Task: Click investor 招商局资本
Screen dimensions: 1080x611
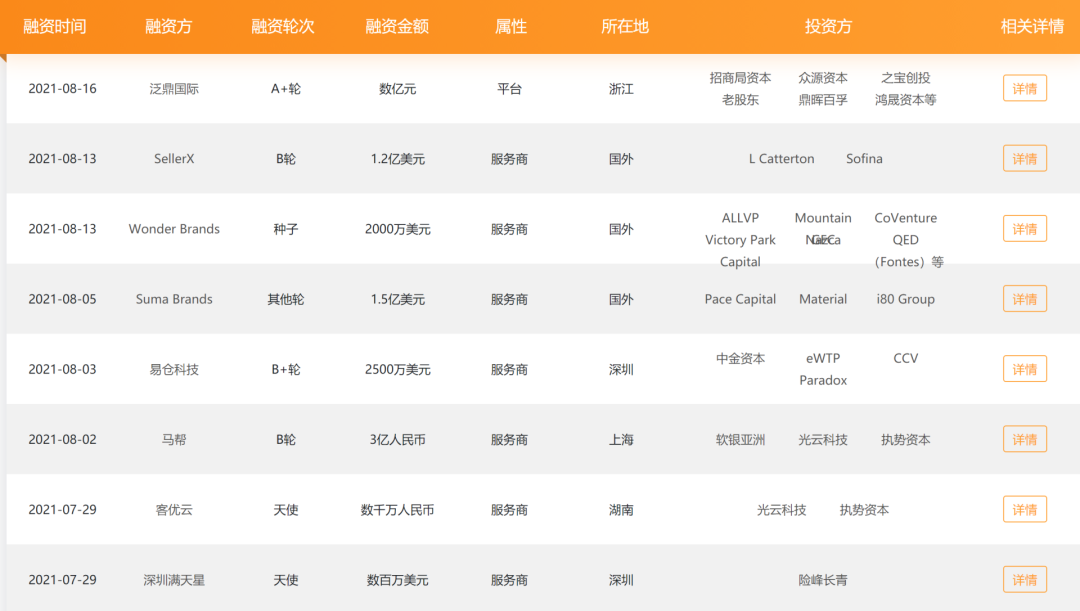Action: pos(740,78)
